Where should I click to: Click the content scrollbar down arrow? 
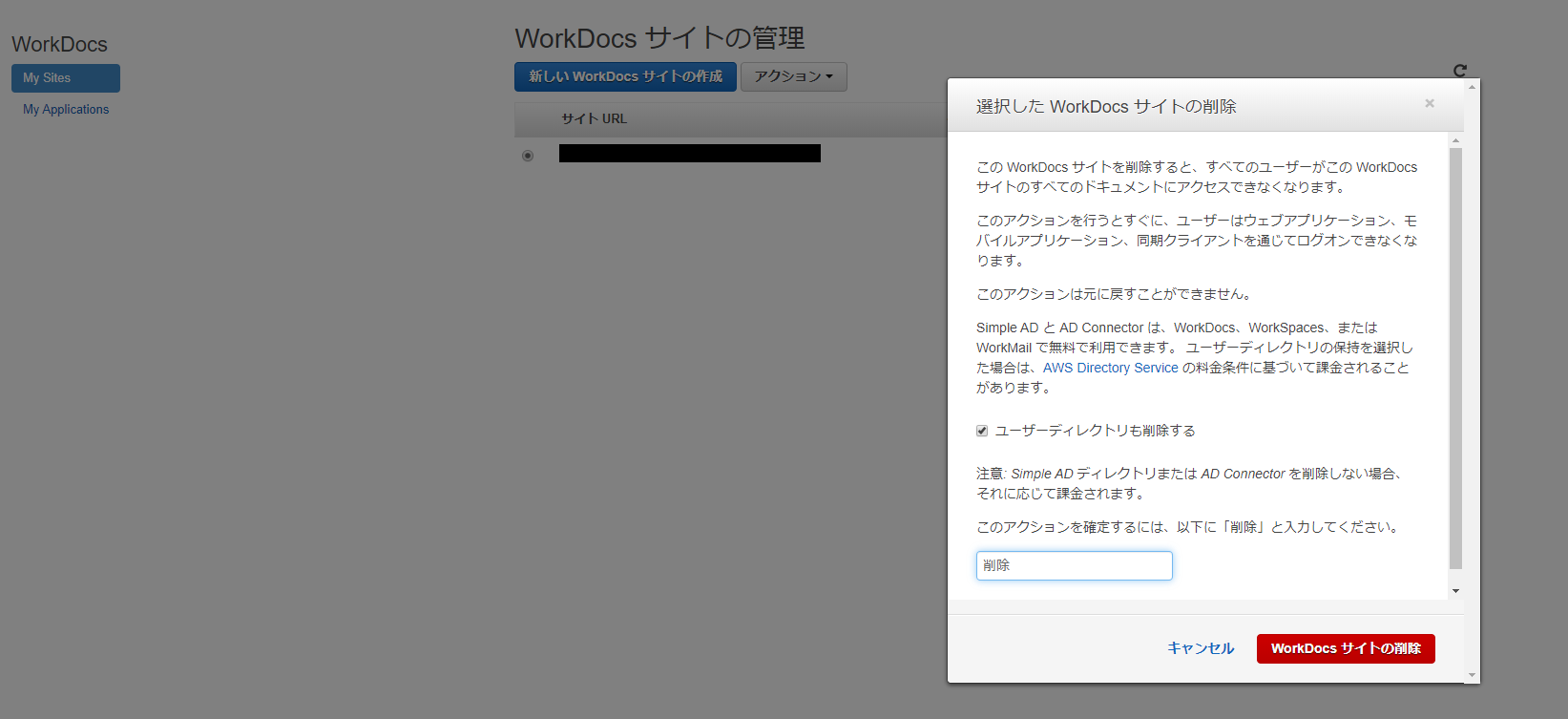point(1455,591)
